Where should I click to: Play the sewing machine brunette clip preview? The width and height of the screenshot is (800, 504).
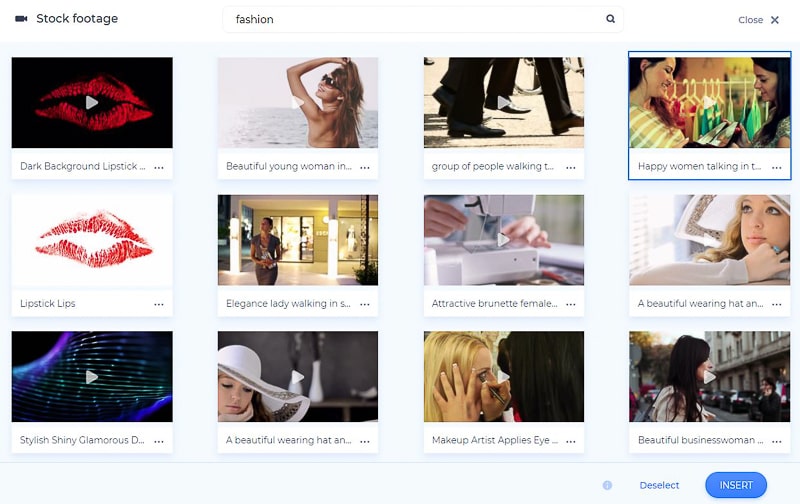(503, 240)
